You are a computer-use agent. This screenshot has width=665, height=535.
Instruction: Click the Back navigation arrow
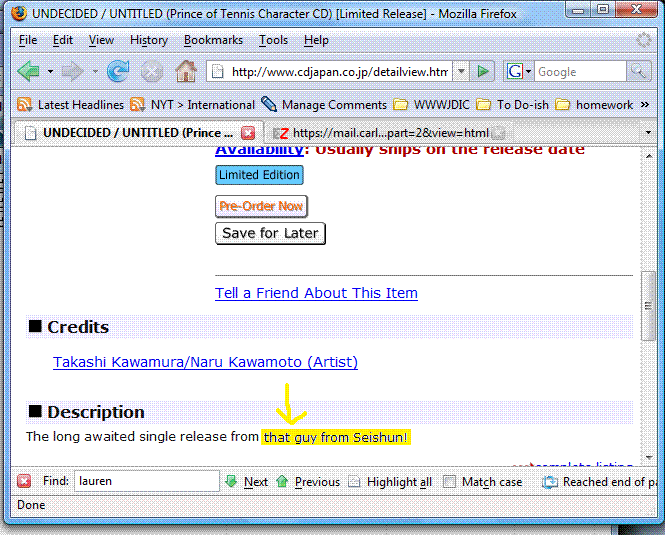29,72
